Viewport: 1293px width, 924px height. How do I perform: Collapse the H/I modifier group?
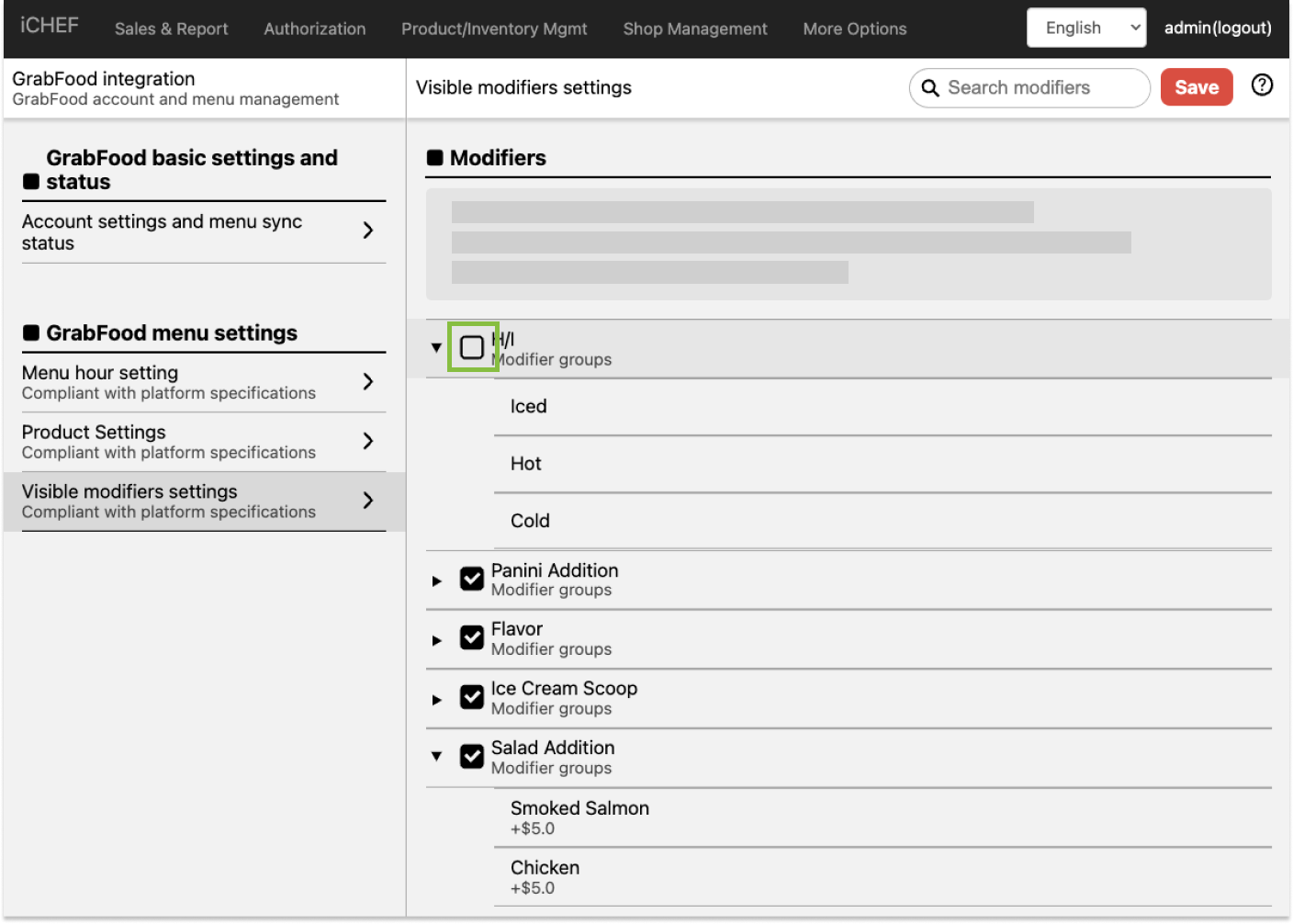436,348
